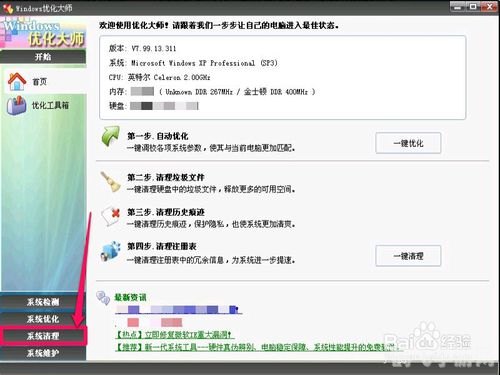Open the 开始 panel header
The width and height of the screenshot is (500, 375).
(x=43, y=57)
